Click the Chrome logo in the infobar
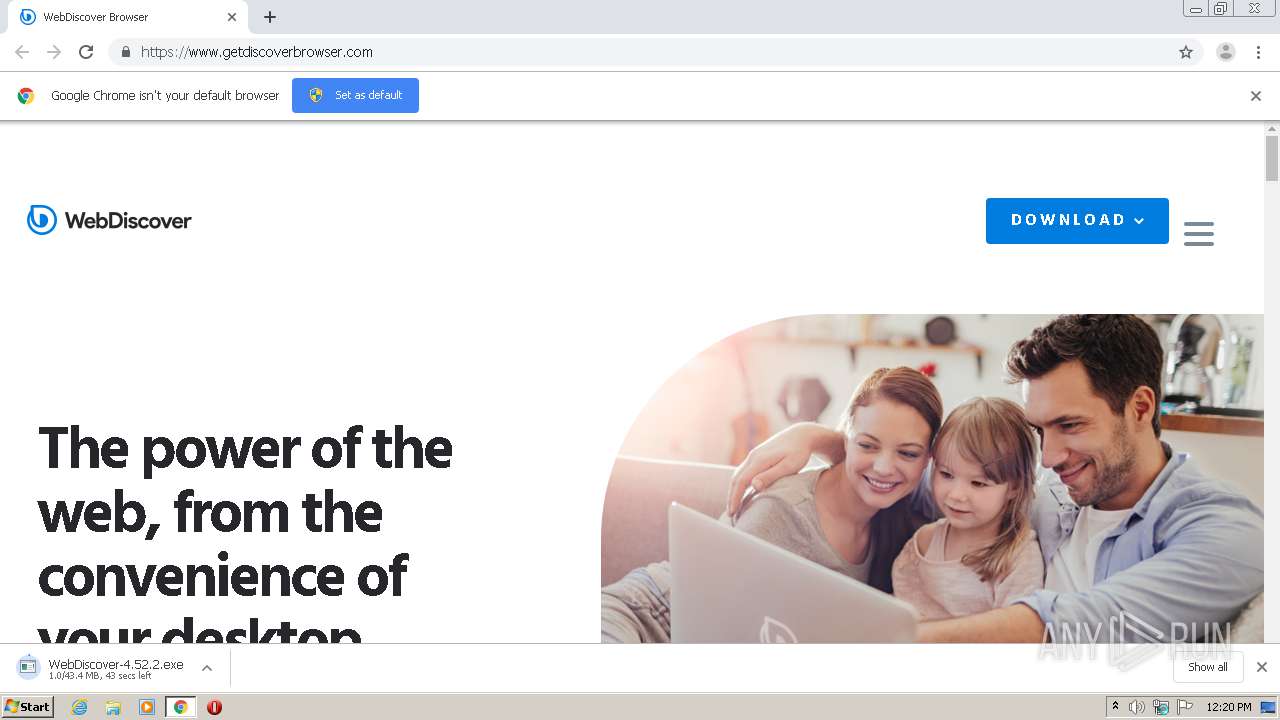This screenshot has width=1280, height=720. [x=26, y=96]
